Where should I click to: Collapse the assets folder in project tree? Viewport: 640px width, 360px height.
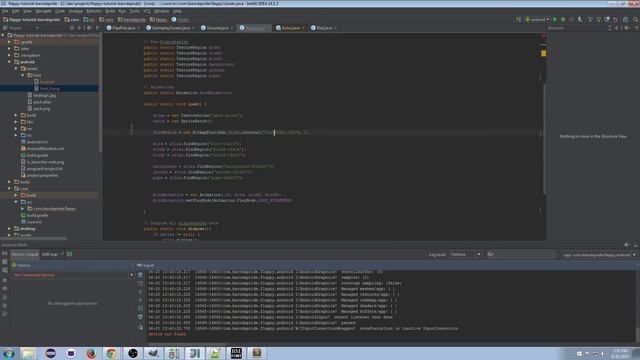[x=16, y=69]
